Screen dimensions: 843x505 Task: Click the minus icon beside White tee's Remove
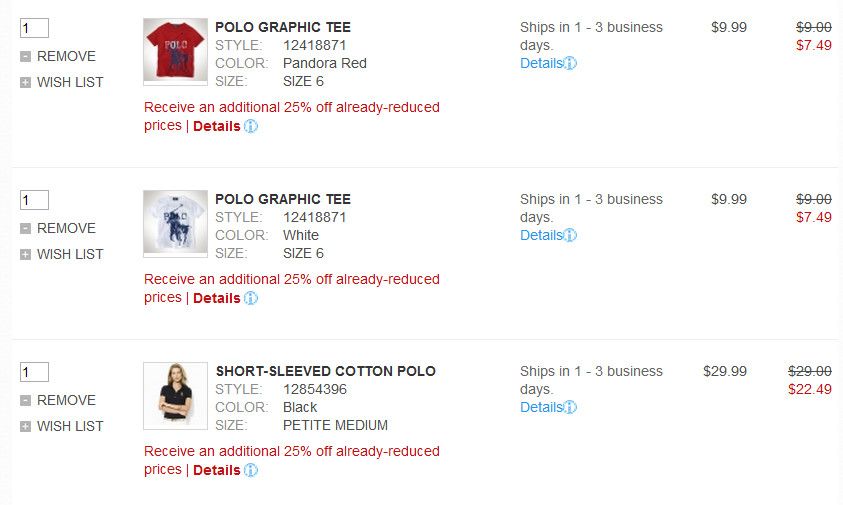pyautogui.click(x=25, y=229)
